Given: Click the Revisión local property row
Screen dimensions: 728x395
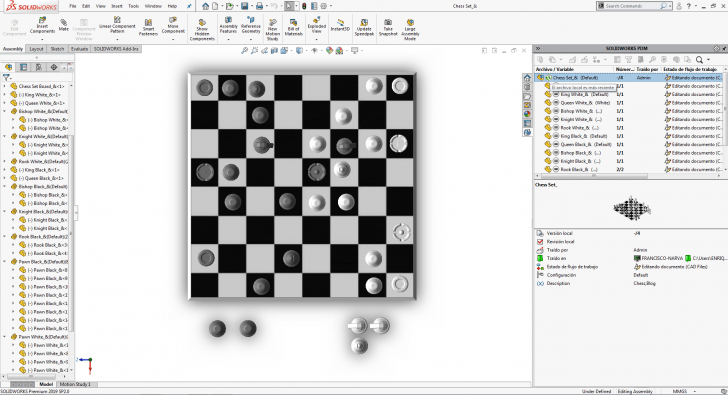Looking at the screenshot, I should click(629, 242).
